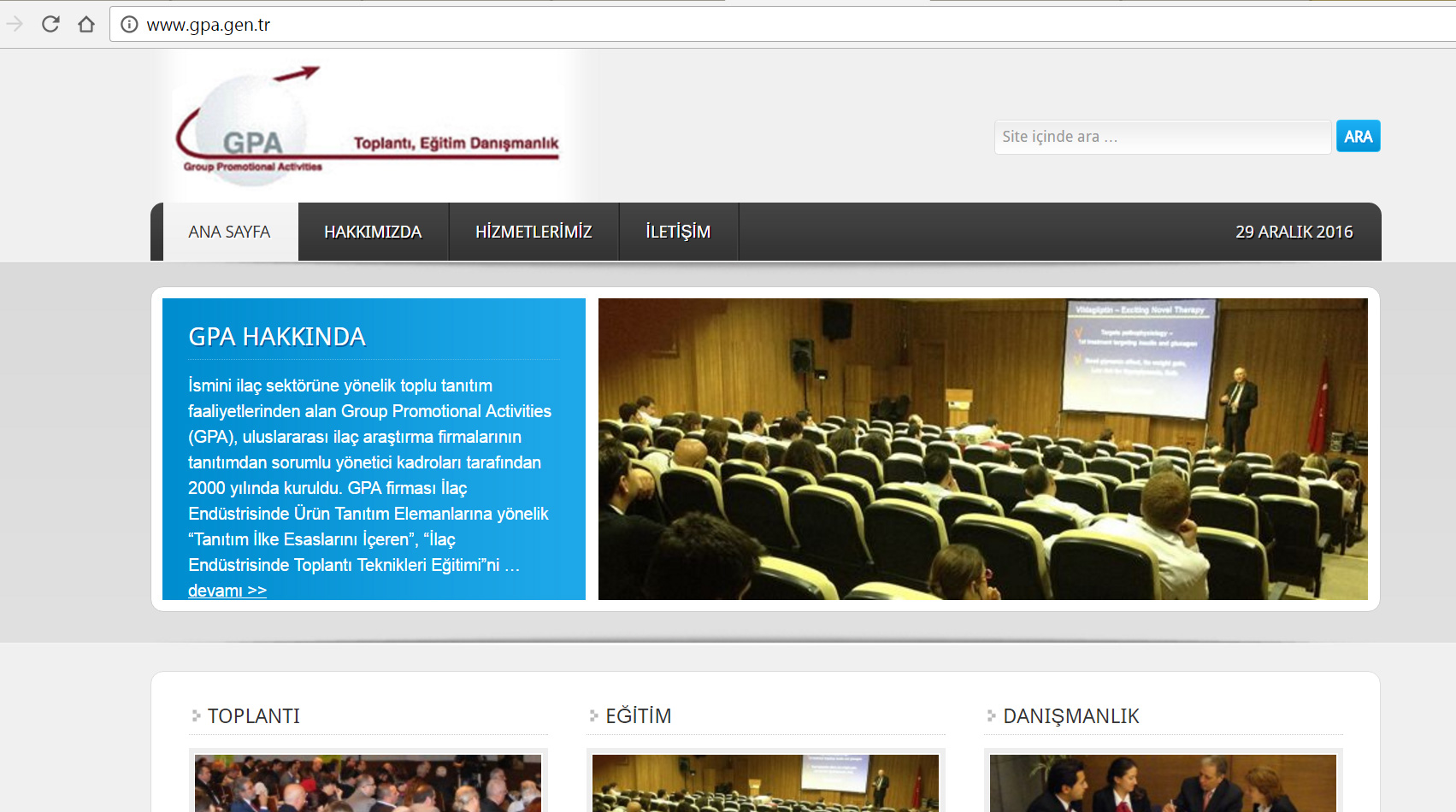Open the HAKKIMIZDA menu item
Image resolution: width=1456 pixels, height=812 pixels.
373,232
